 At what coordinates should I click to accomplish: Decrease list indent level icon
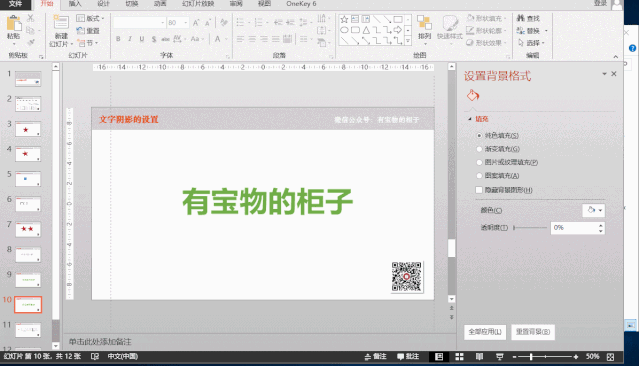point(278,22)
